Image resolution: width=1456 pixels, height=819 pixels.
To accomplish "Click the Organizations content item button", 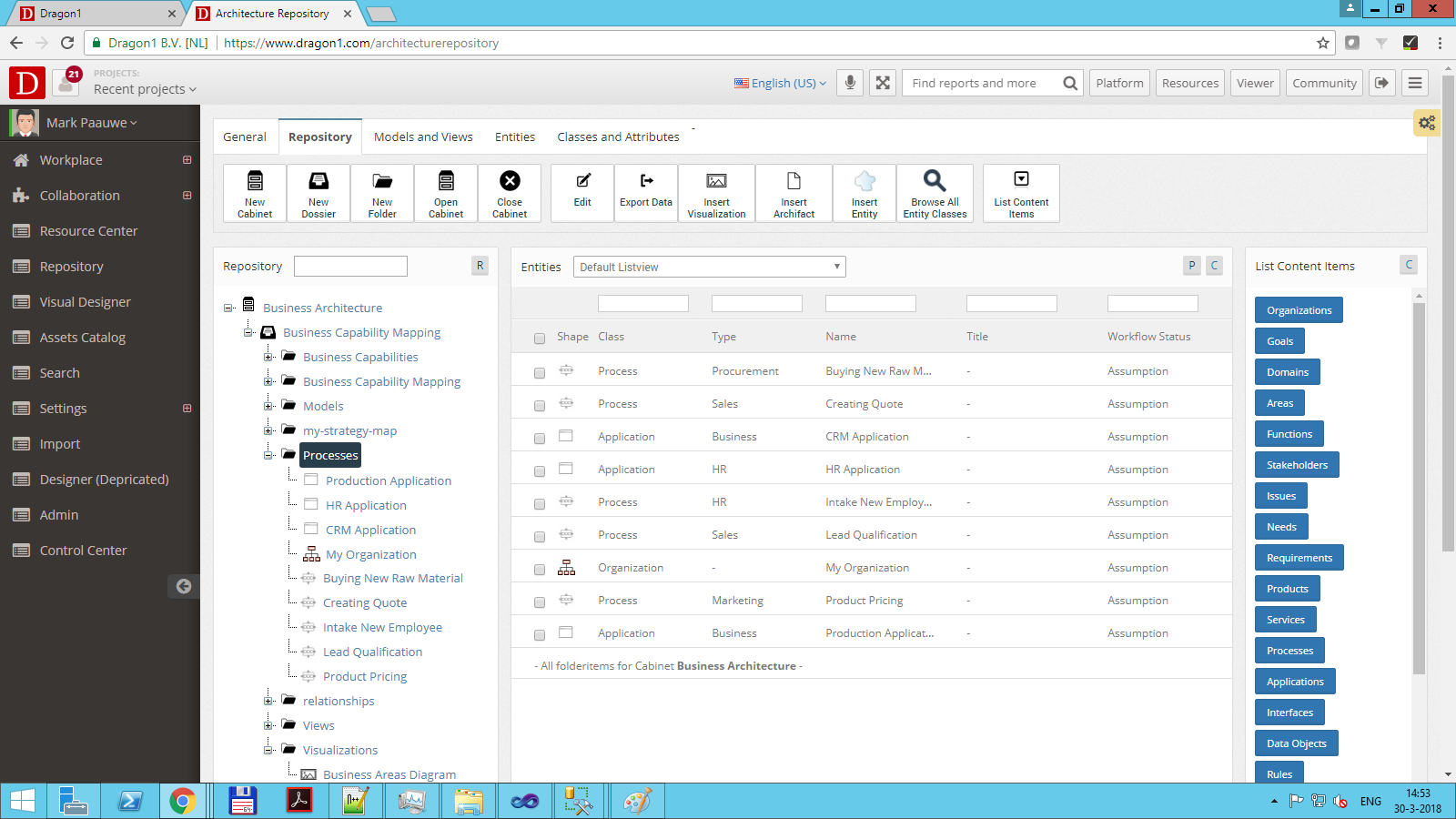I will [x=1299, y=310].
